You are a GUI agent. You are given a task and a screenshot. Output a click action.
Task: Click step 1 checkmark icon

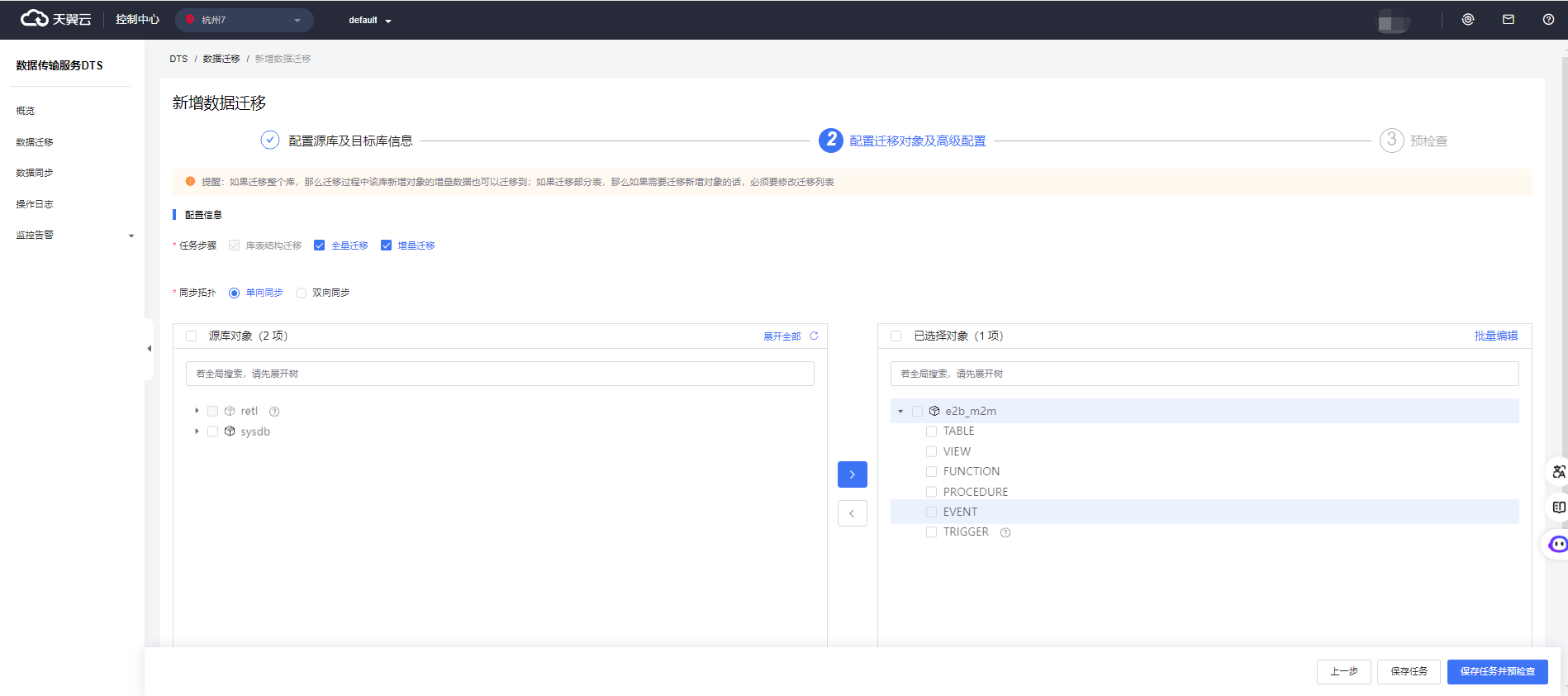[270, 140]
